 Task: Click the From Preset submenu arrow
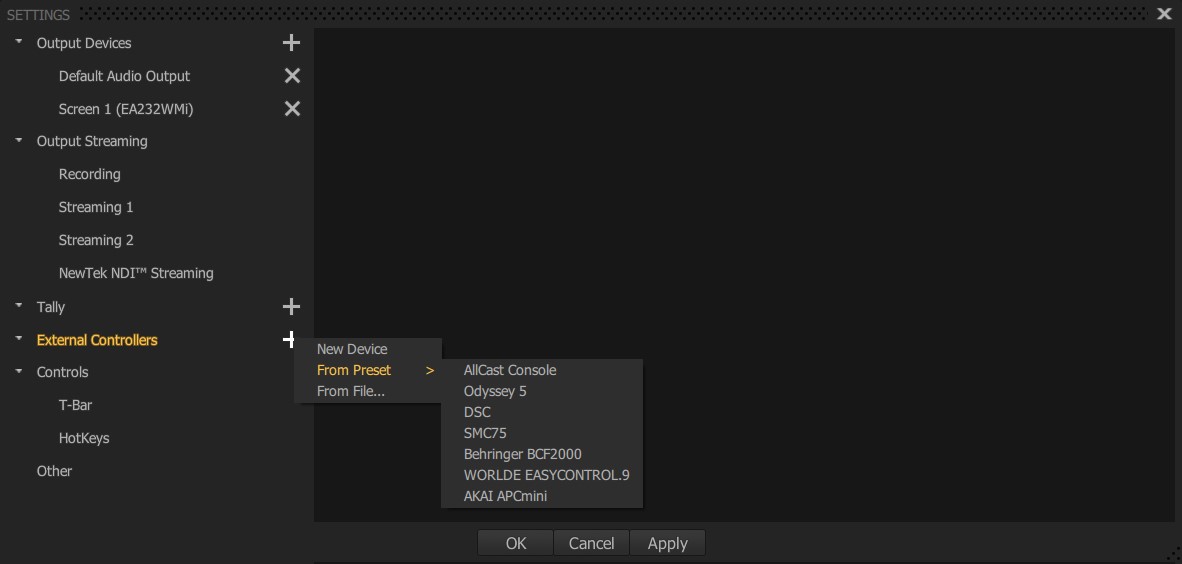point(430,370)
